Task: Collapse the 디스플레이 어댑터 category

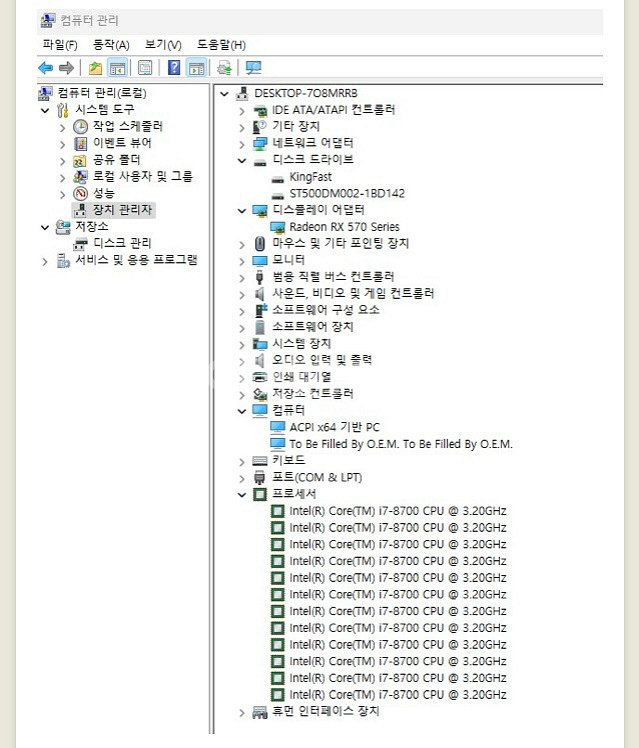Action: [242, 211]
